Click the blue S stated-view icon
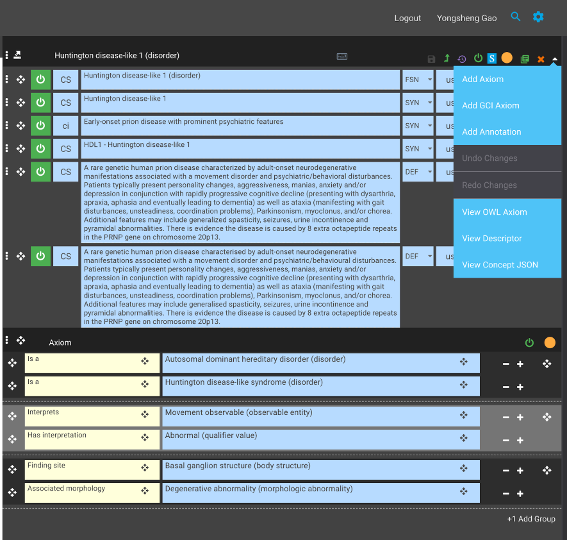The height and width of the screenshot is (540, 567). click(x=492, y=58)
